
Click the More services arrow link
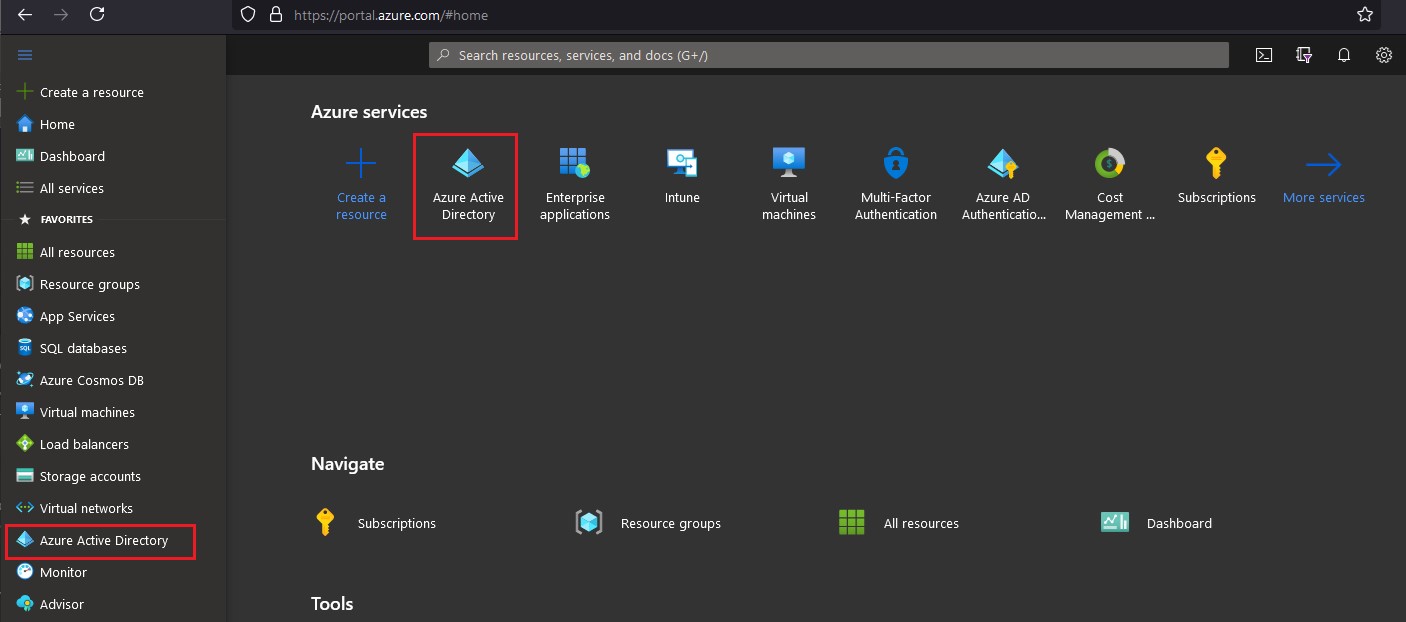[x=1324, y=178]
